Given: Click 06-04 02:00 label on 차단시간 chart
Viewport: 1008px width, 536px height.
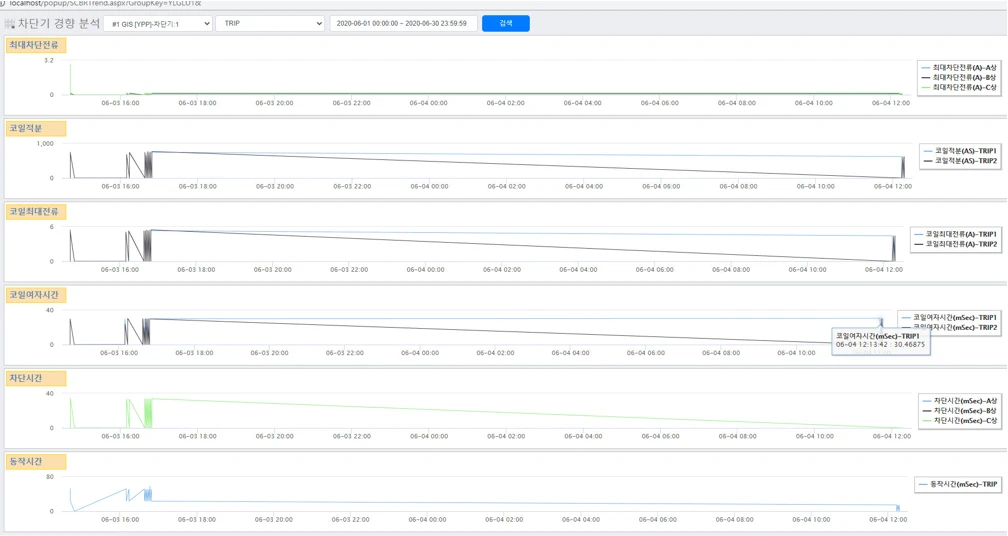Looking at the screenshot, I should pos(506,436).
